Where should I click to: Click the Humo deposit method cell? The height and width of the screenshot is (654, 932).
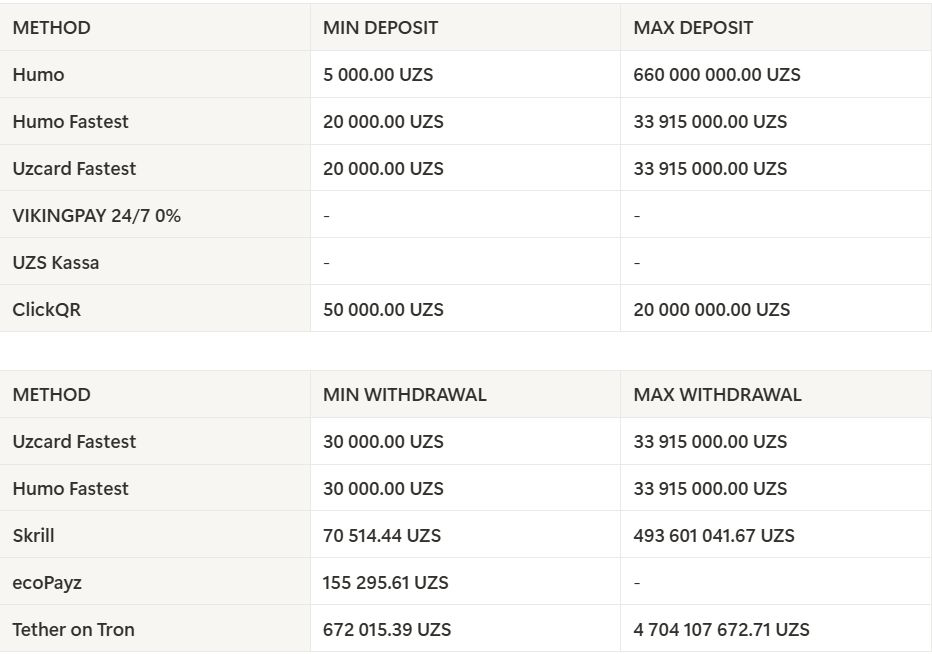[38, 75]
